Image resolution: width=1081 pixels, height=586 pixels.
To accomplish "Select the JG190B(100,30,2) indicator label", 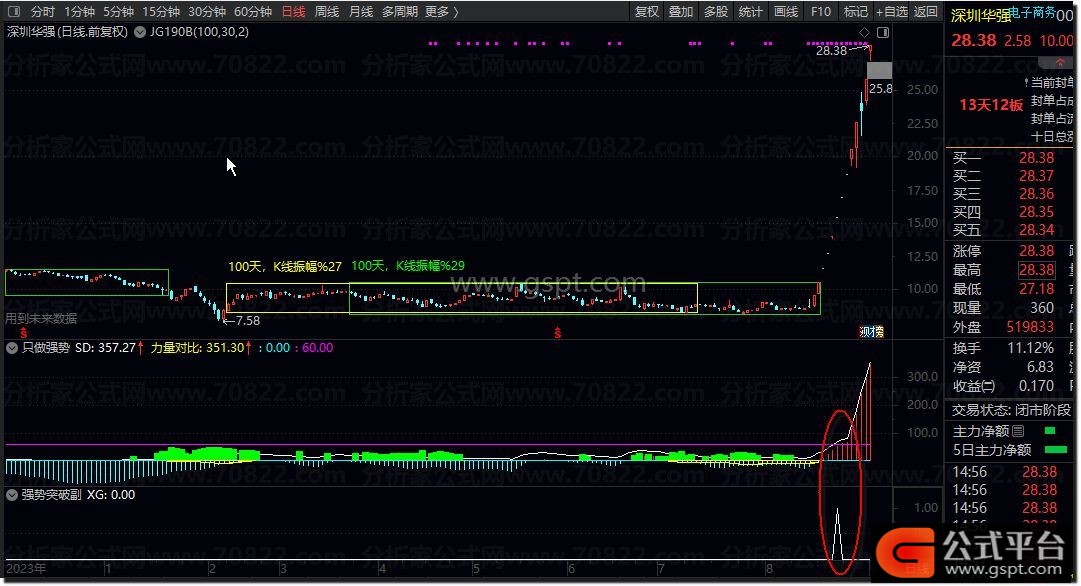I will tap(199, 32).
